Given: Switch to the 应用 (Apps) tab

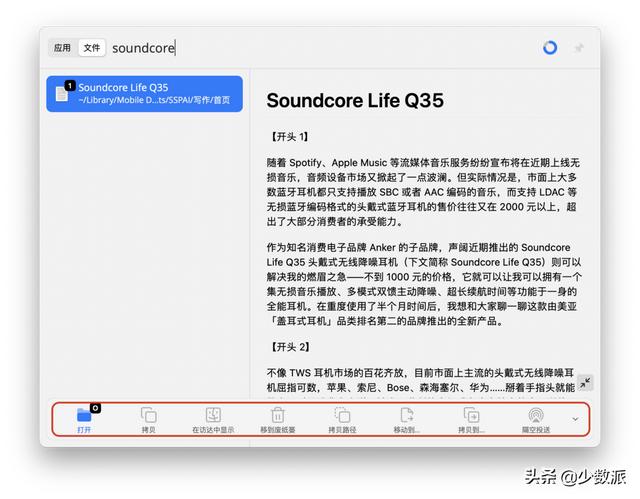Looking at the screenshot, I should pos(62,48).
